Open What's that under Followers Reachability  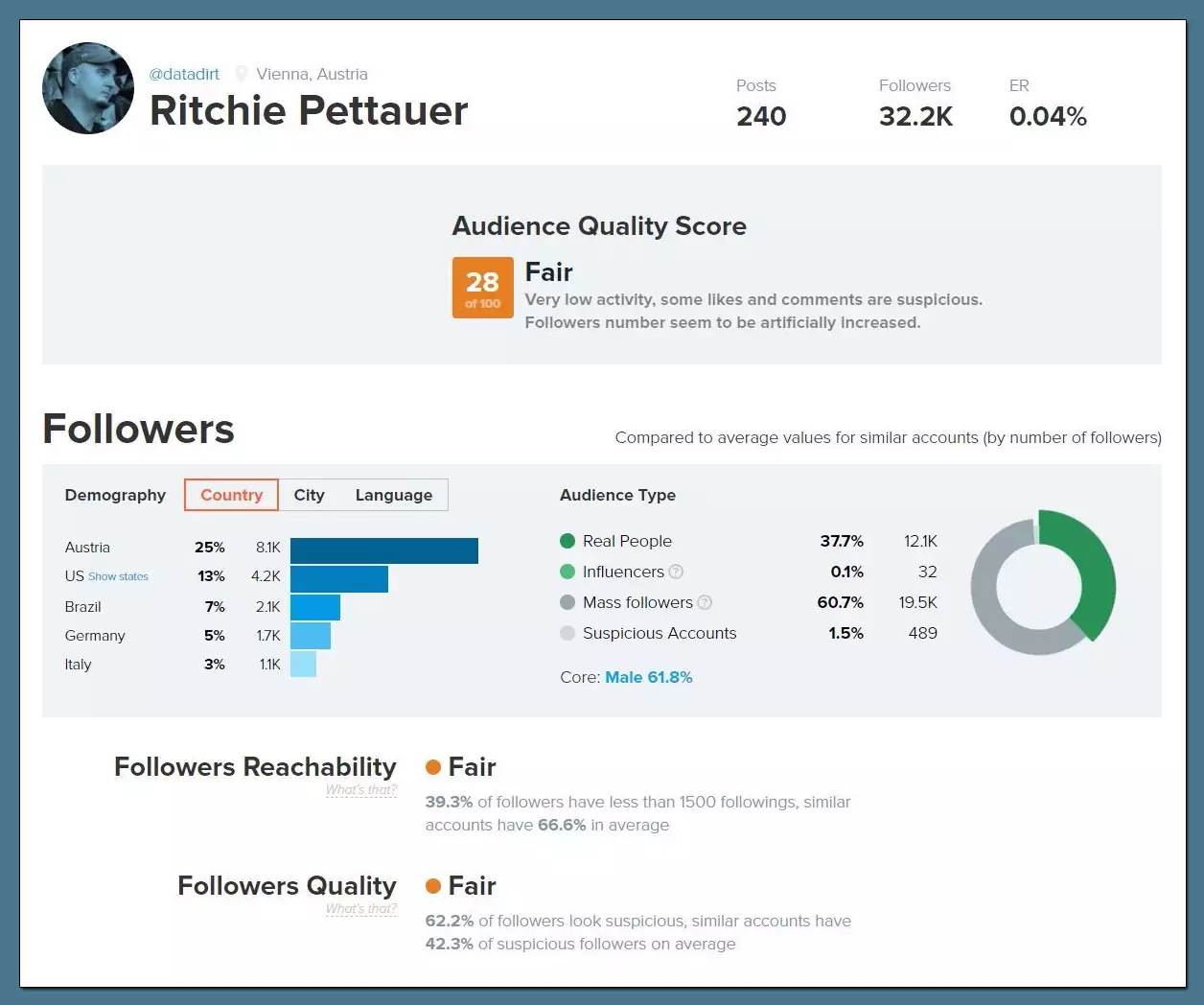click(360, 790)
